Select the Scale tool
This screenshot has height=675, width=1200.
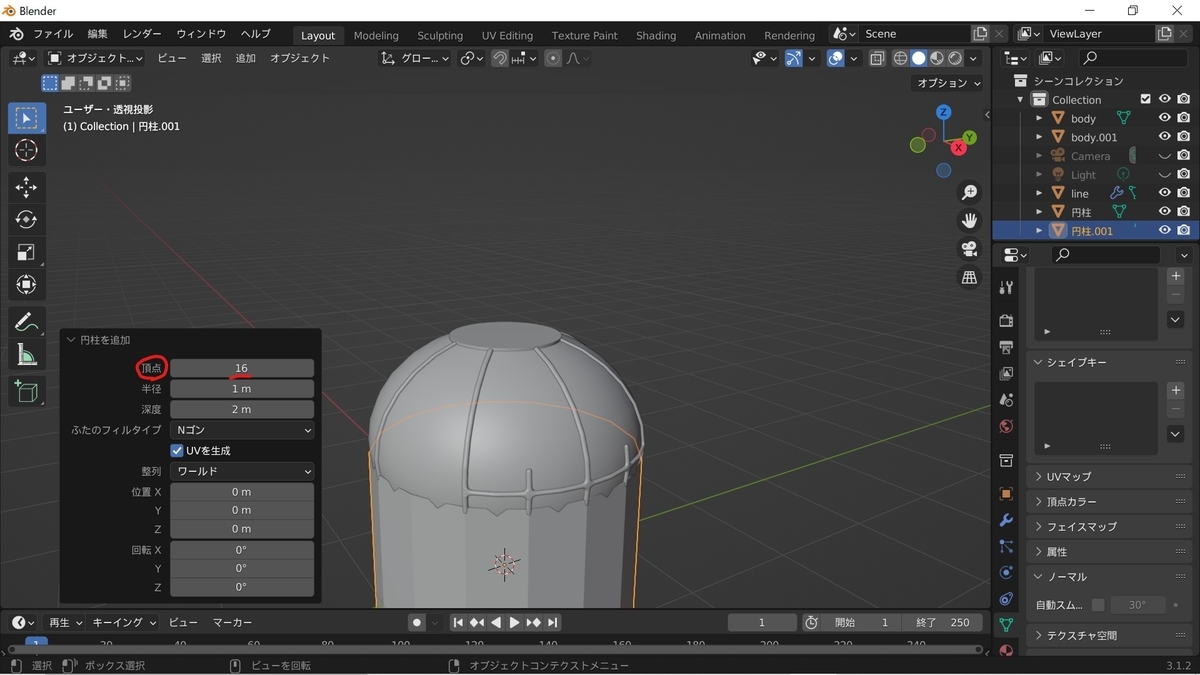tap(27, 252)
